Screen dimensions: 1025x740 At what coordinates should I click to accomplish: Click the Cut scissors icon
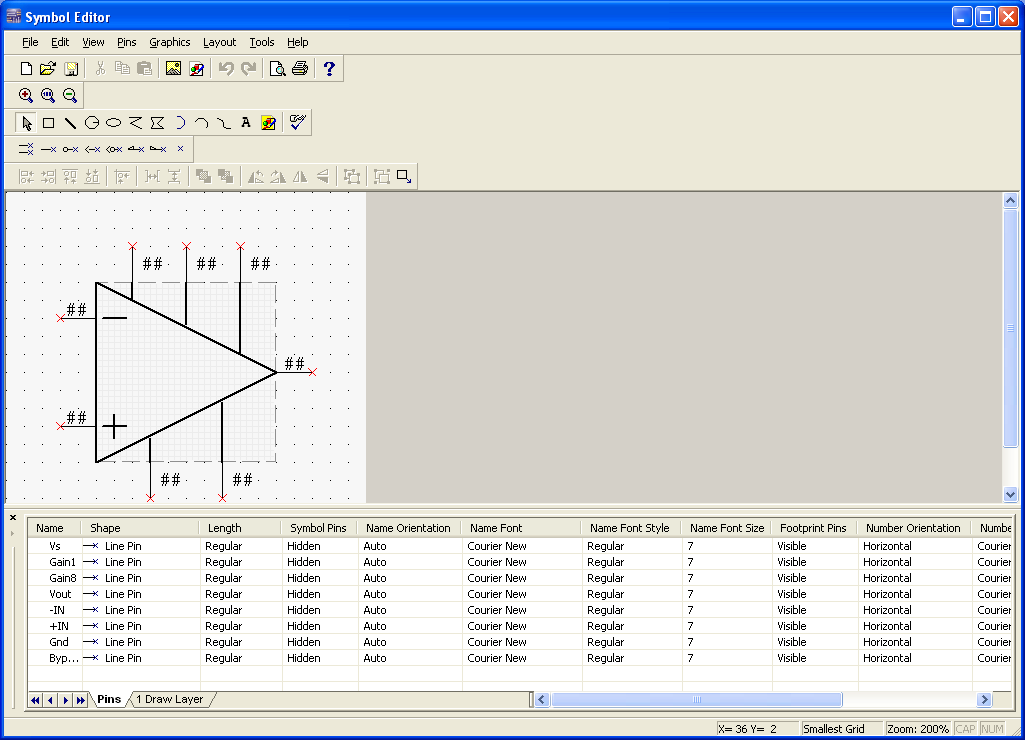tap(100, 69)
